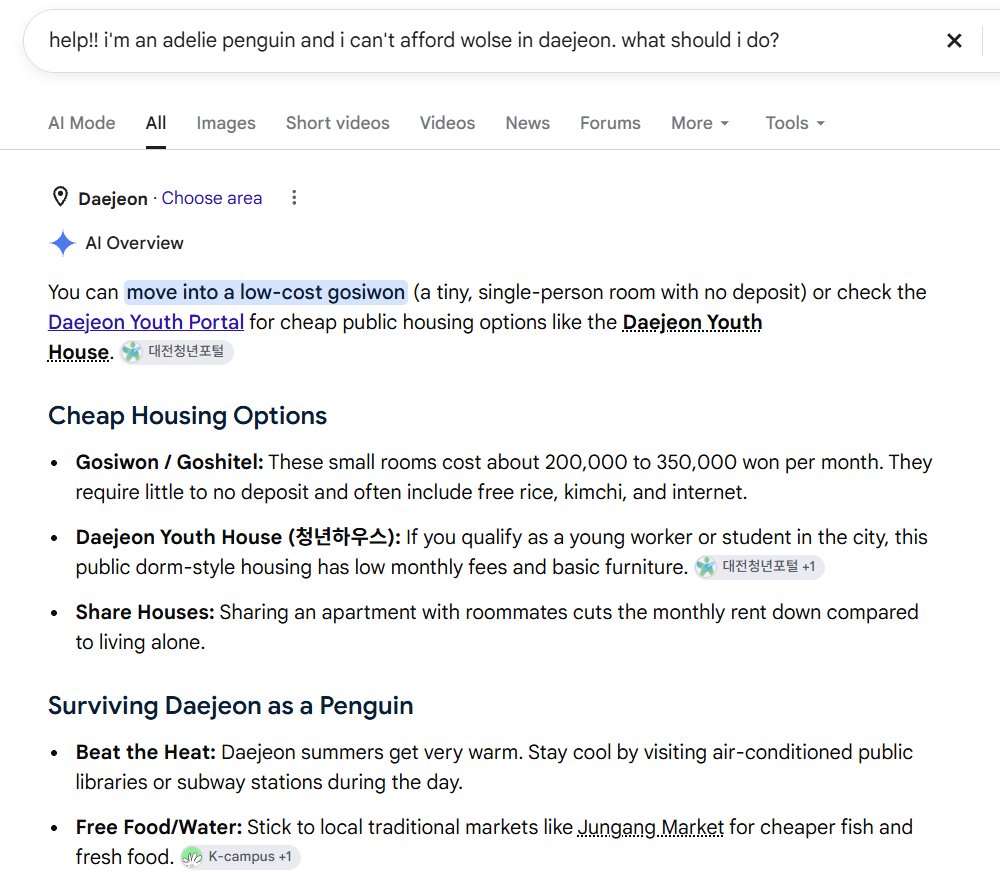Viewport: 1000px width, 877px height.
Task: Click the 'AI Overview' label text
Action: pos(135,243)
